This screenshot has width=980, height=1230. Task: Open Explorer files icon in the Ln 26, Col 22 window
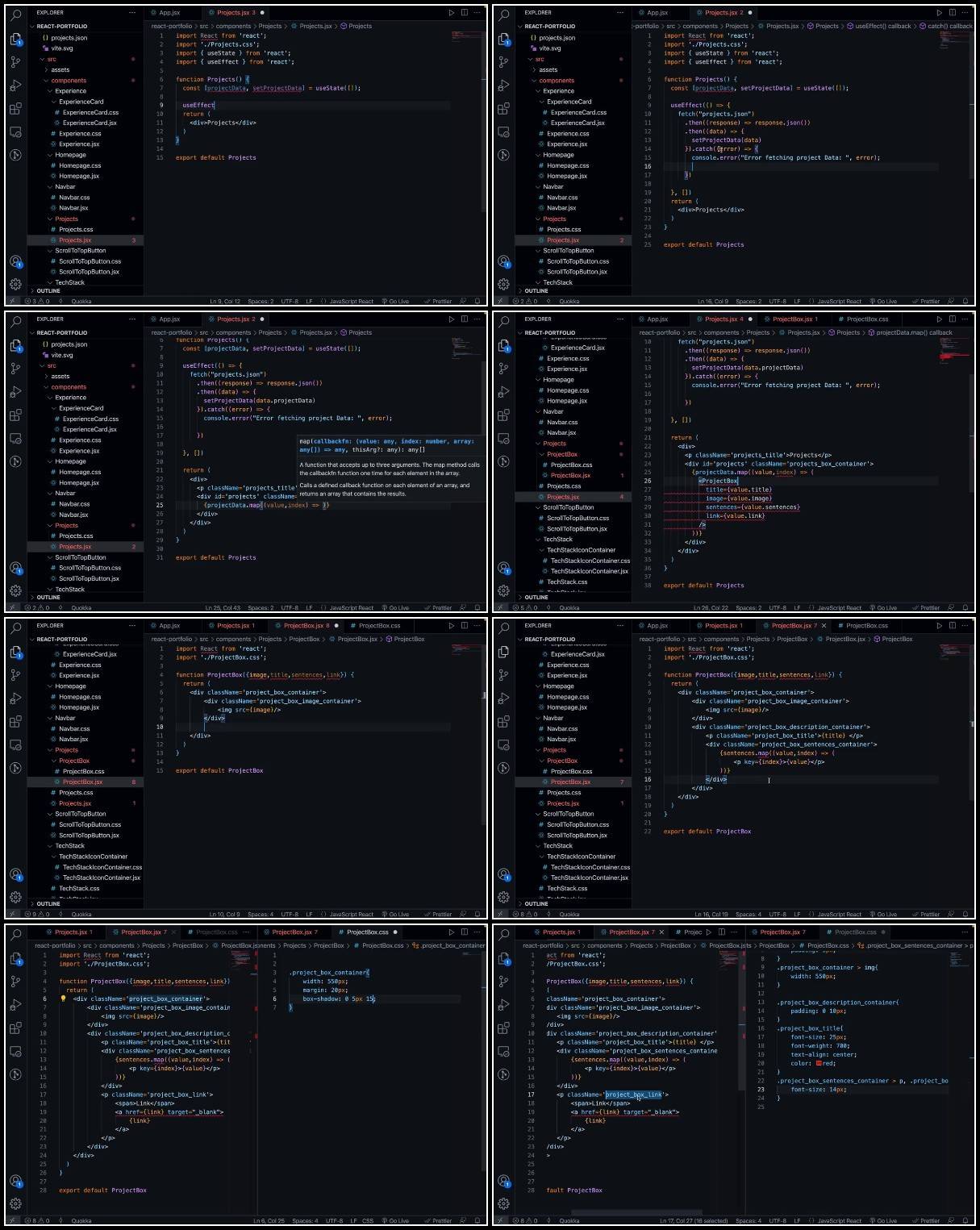click(x=503, y=345)
